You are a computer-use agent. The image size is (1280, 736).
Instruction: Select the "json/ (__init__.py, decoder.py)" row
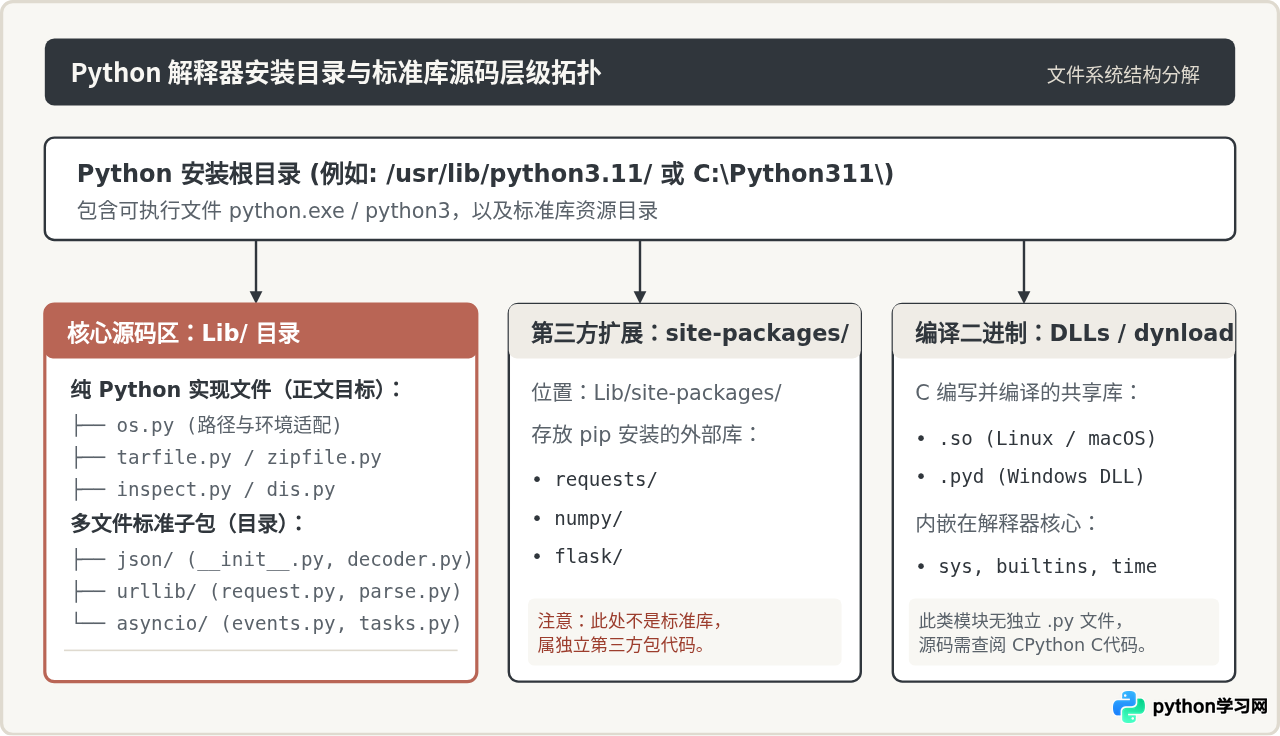[272, 559]
